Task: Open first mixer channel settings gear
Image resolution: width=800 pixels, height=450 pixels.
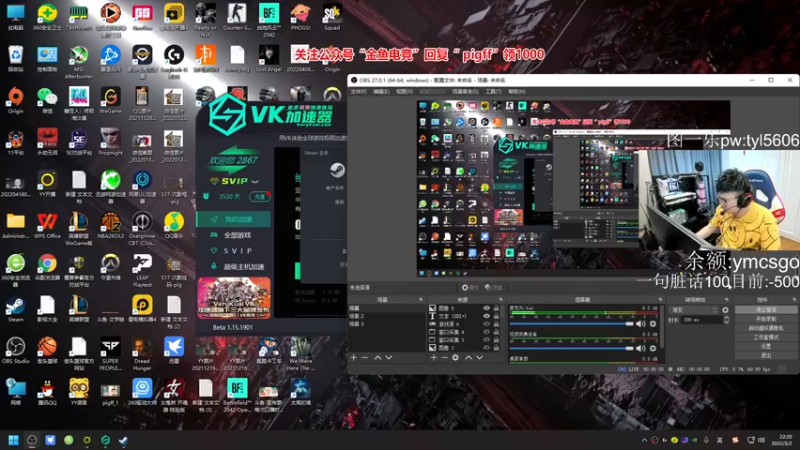Action: [x=653, y=323]
